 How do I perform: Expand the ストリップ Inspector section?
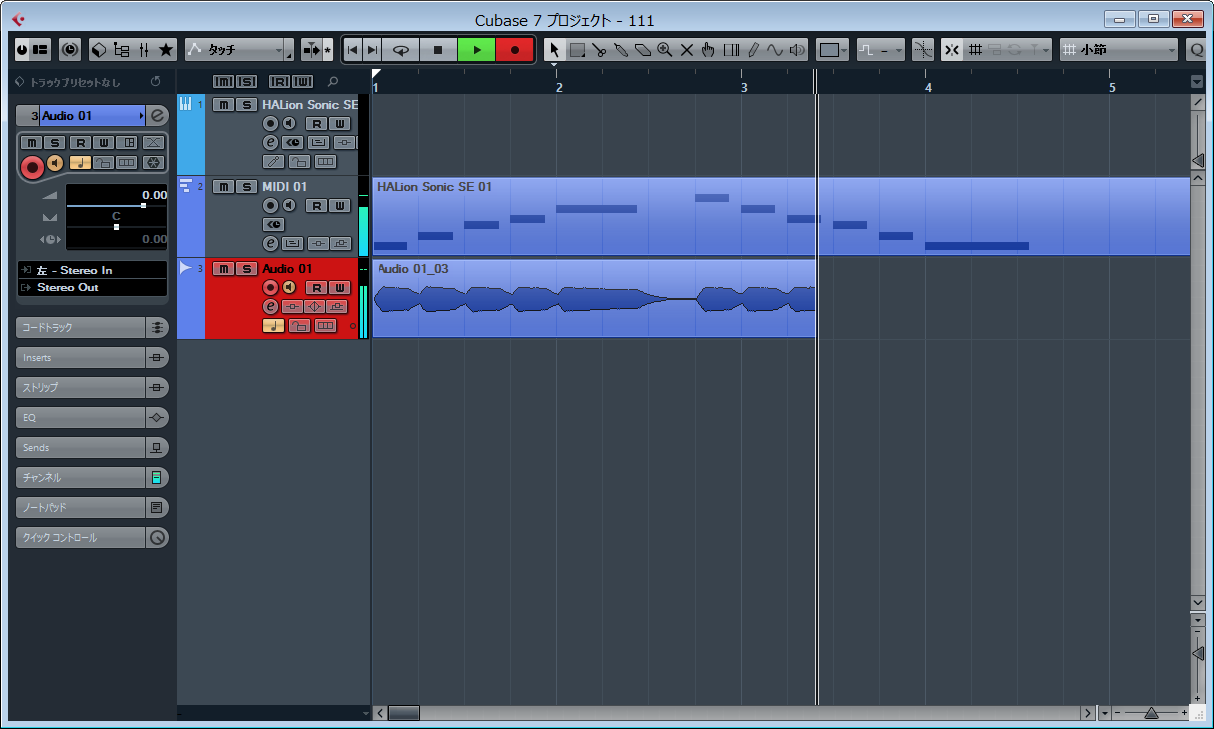[92, 387]
